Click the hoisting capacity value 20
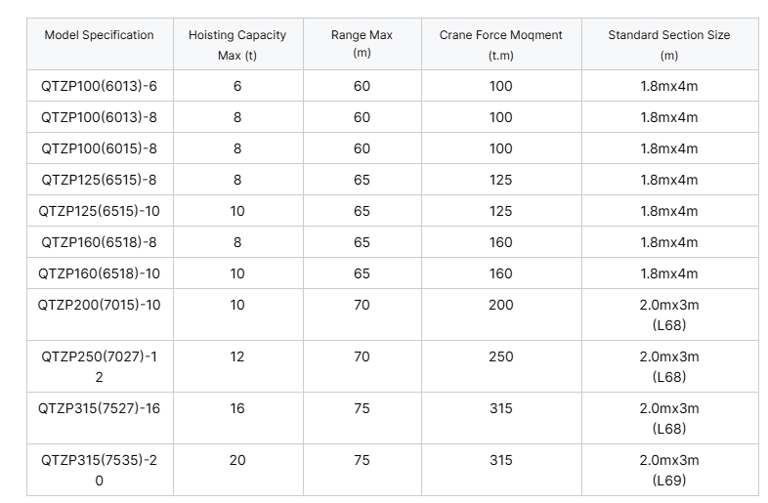The width and height of the screenshot is (768, 503). [x=237, y=460]
